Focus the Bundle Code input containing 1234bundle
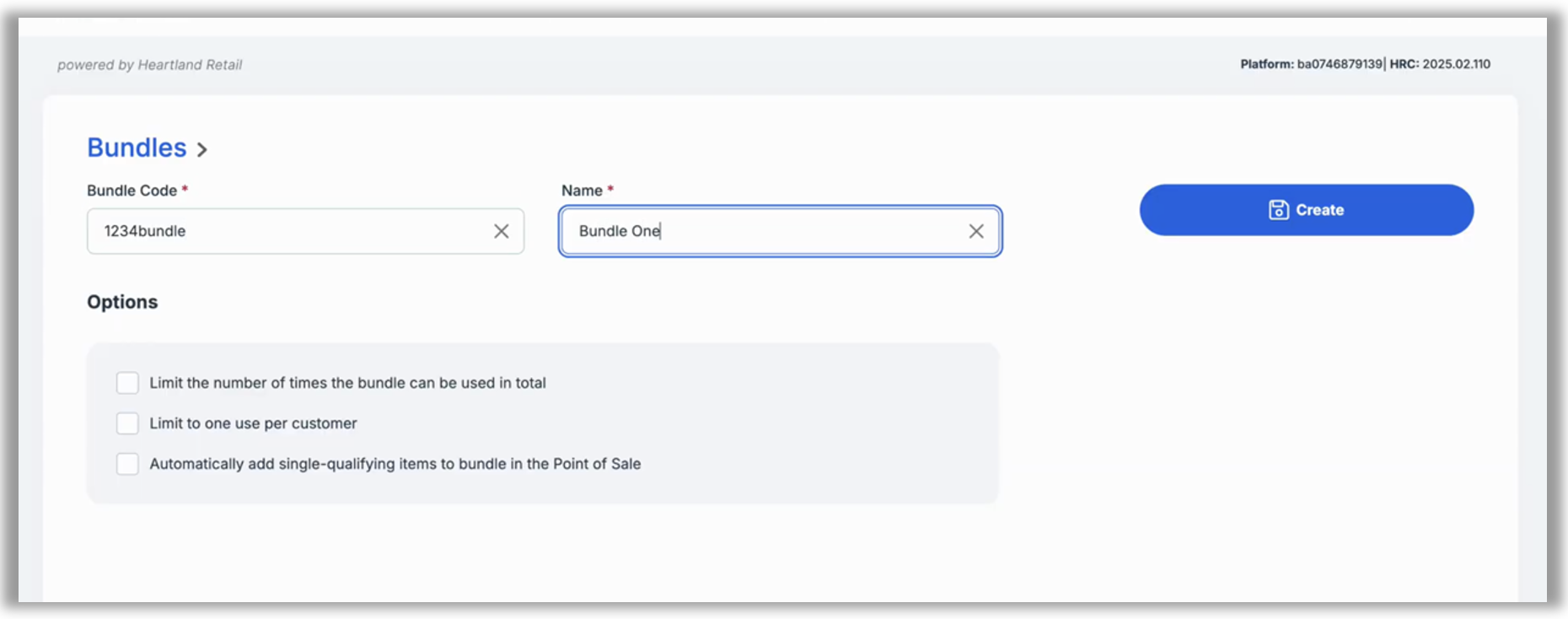Screen dimensions: 1568x619 point(287,231)
